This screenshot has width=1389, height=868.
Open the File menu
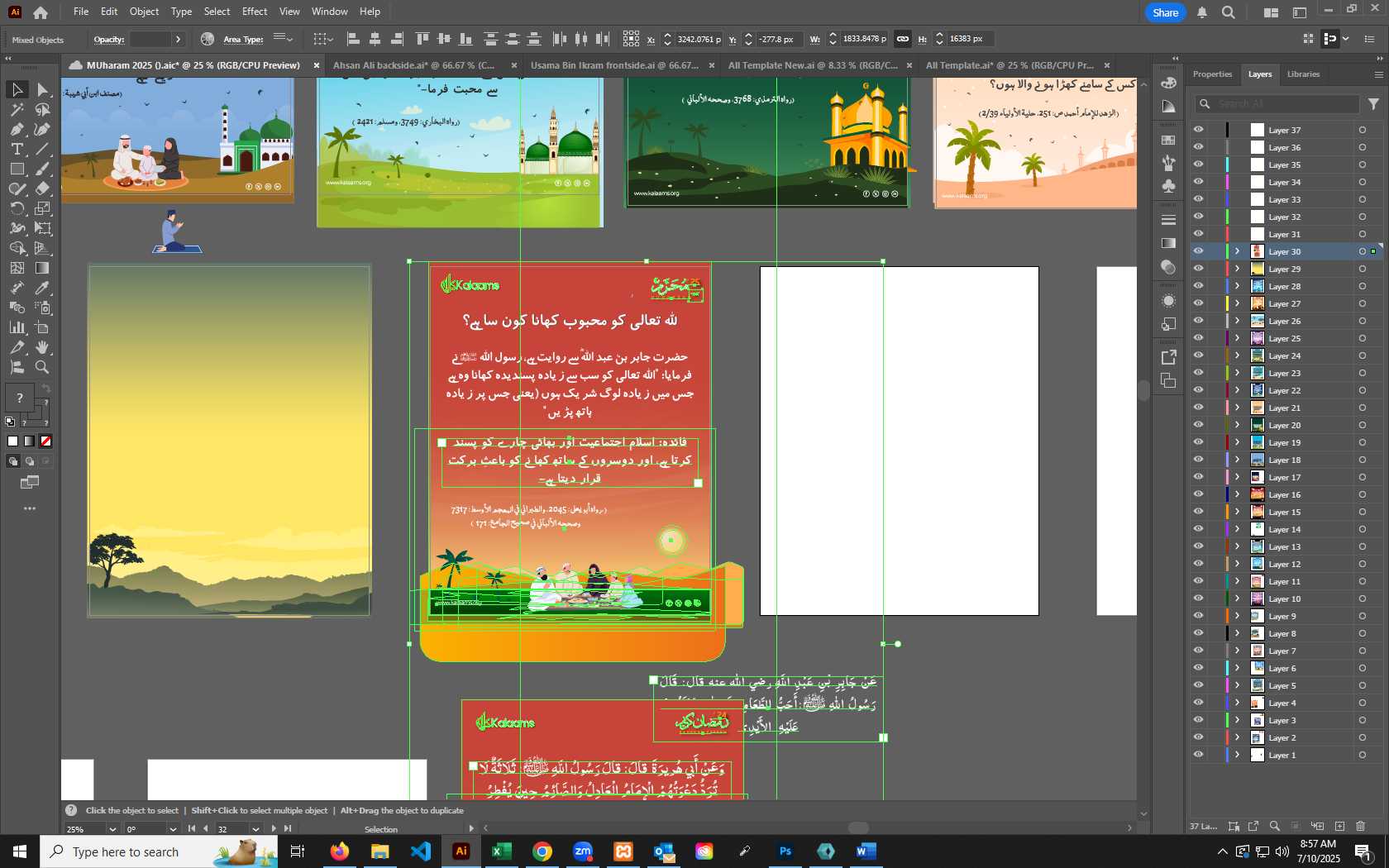click(81, 12)
